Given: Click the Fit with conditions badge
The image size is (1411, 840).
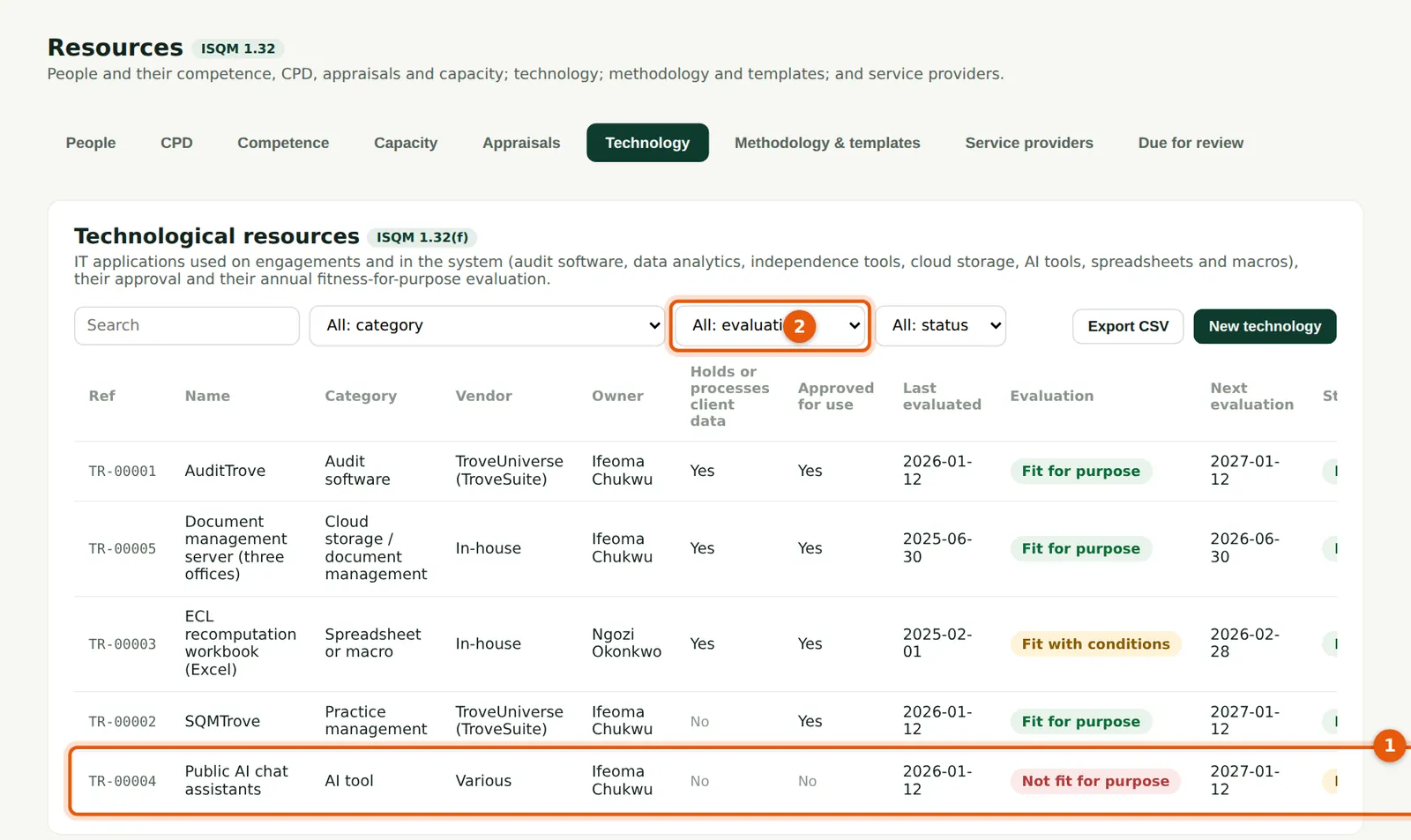Looking at the screenshot, I should coord(1095,644).
